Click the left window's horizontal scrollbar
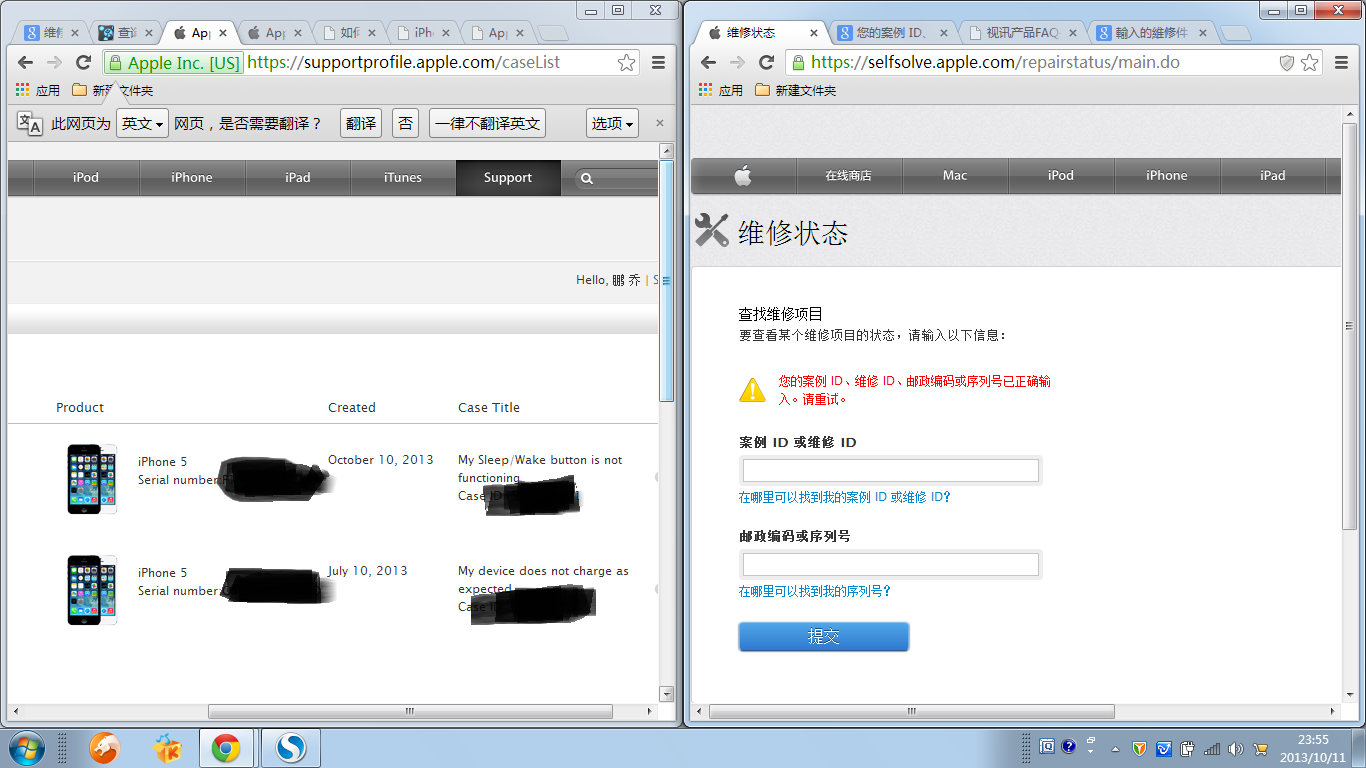The image size is (1366, 768). pos(410,711)
